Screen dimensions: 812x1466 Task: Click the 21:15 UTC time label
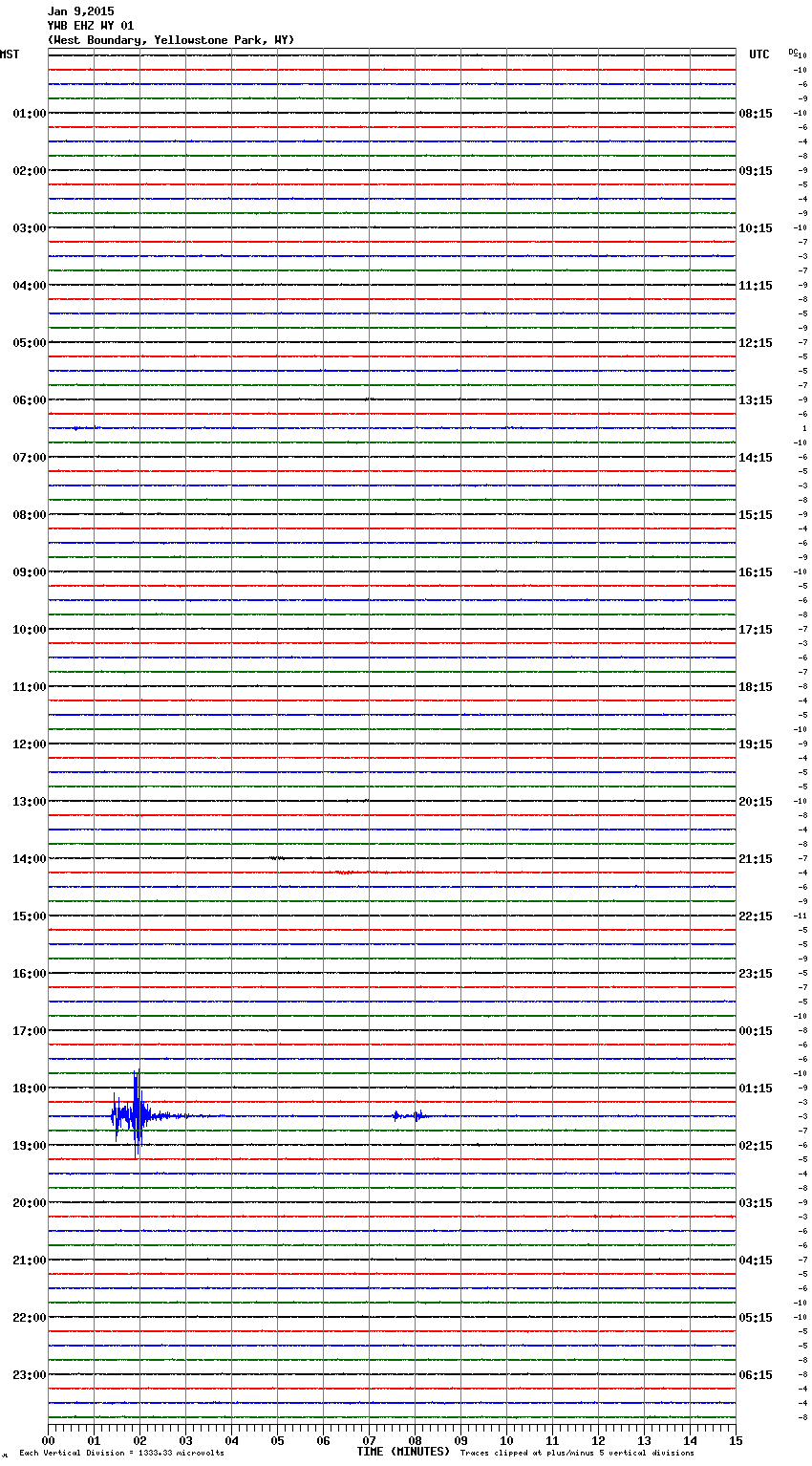pyautogui.click(x=756, y=859)
